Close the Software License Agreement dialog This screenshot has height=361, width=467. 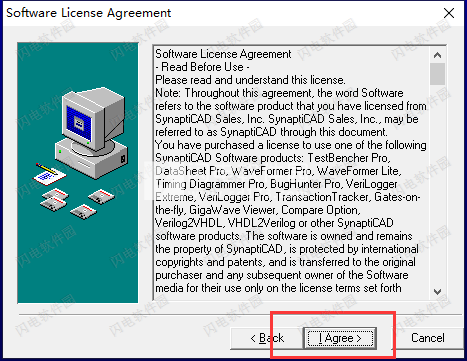click(x=449, y=13)
